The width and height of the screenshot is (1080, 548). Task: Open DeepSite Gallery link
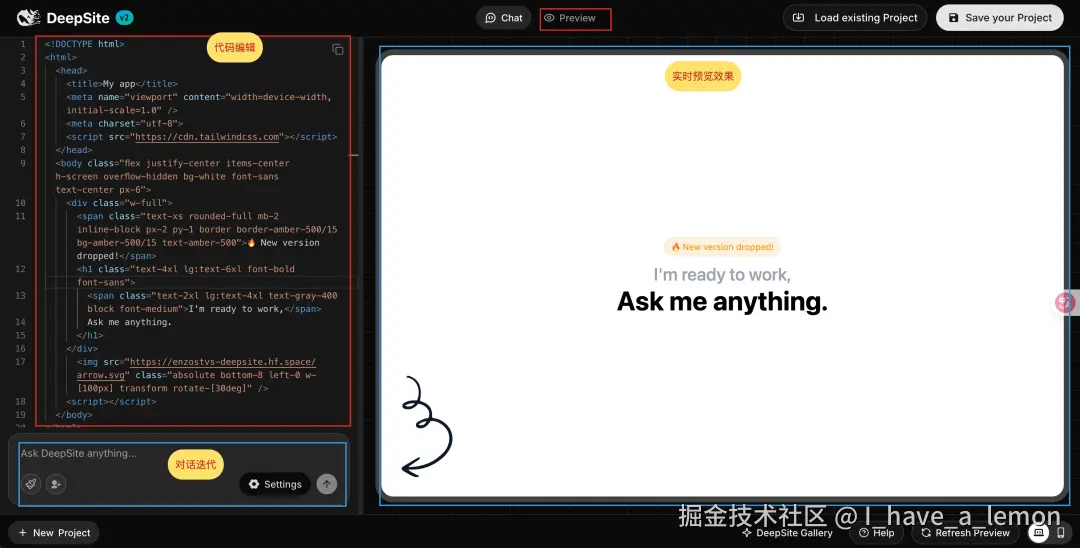787,533
